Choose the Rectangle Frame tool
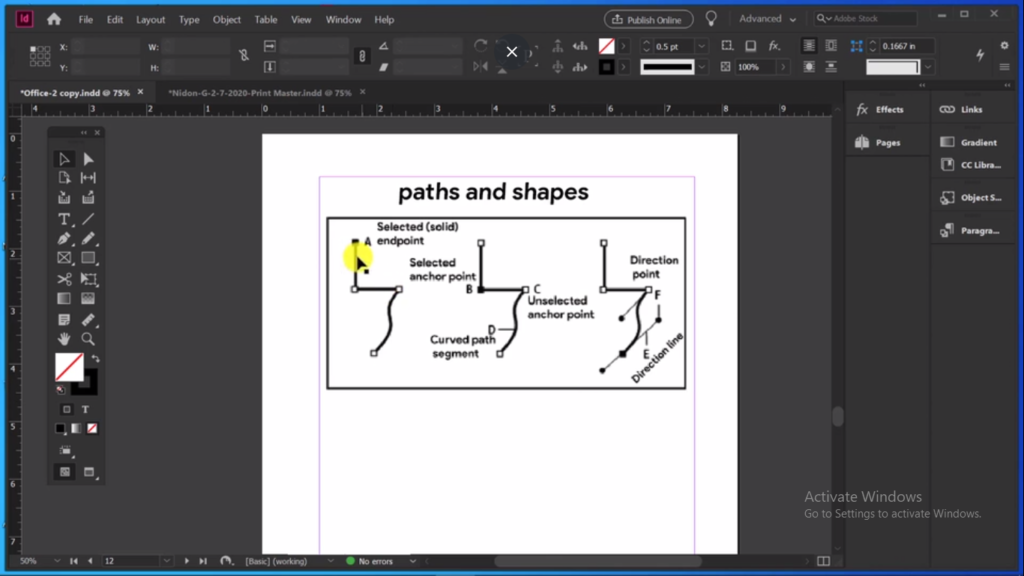 point(64,259)
